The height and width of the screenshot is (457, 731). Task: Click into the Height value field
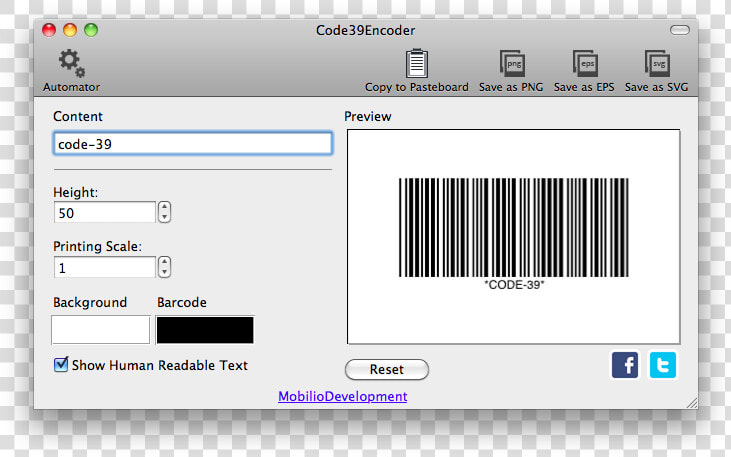tap(104, 212)
